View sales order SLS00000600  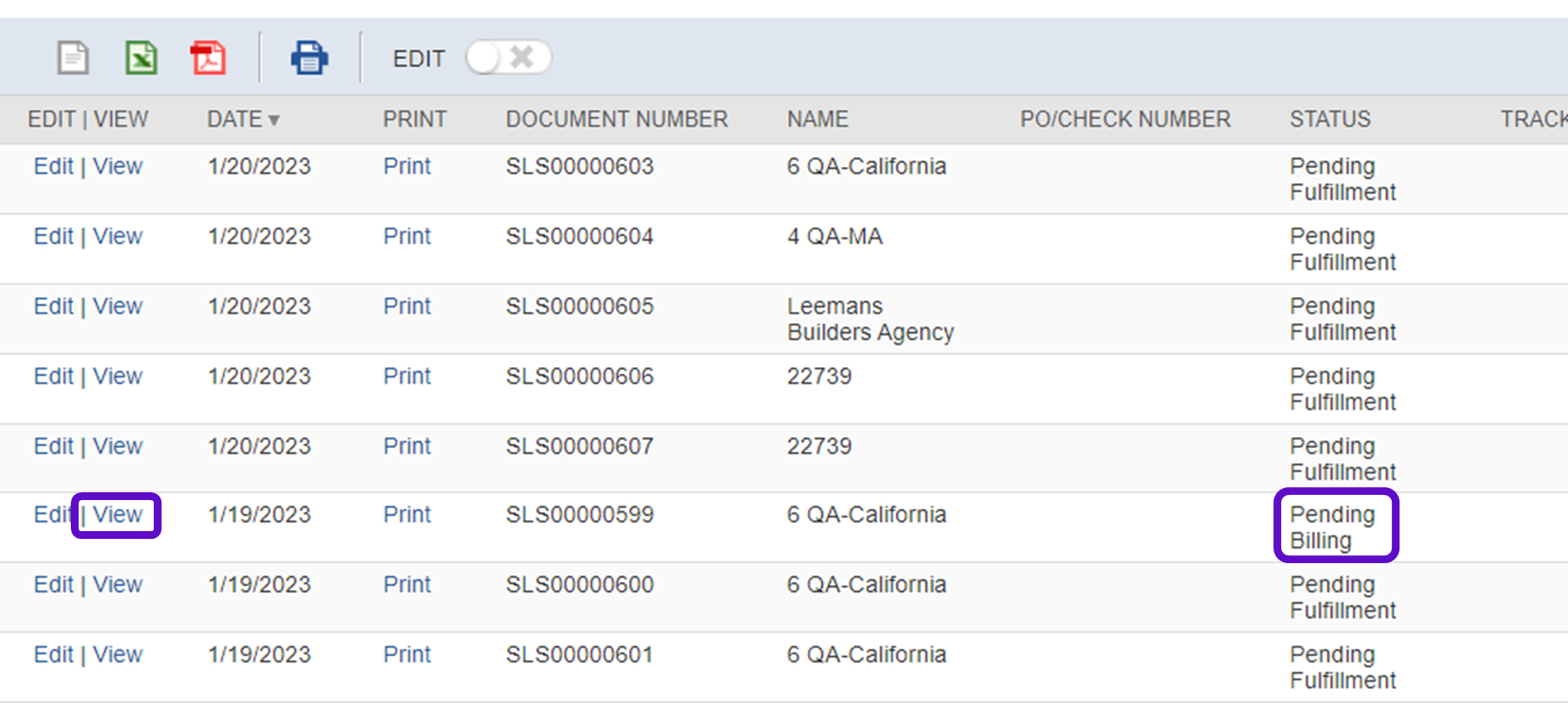(117, 585)
